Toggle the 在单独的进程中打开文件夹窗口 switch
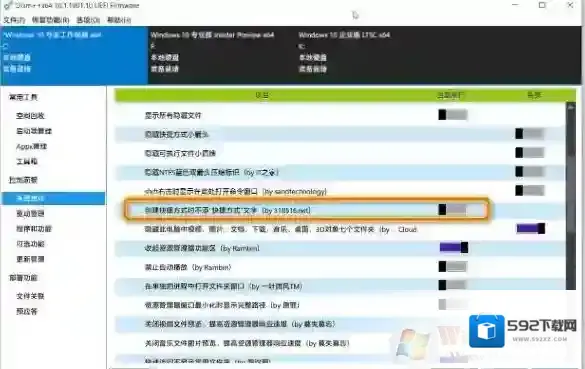 point(453,285)
